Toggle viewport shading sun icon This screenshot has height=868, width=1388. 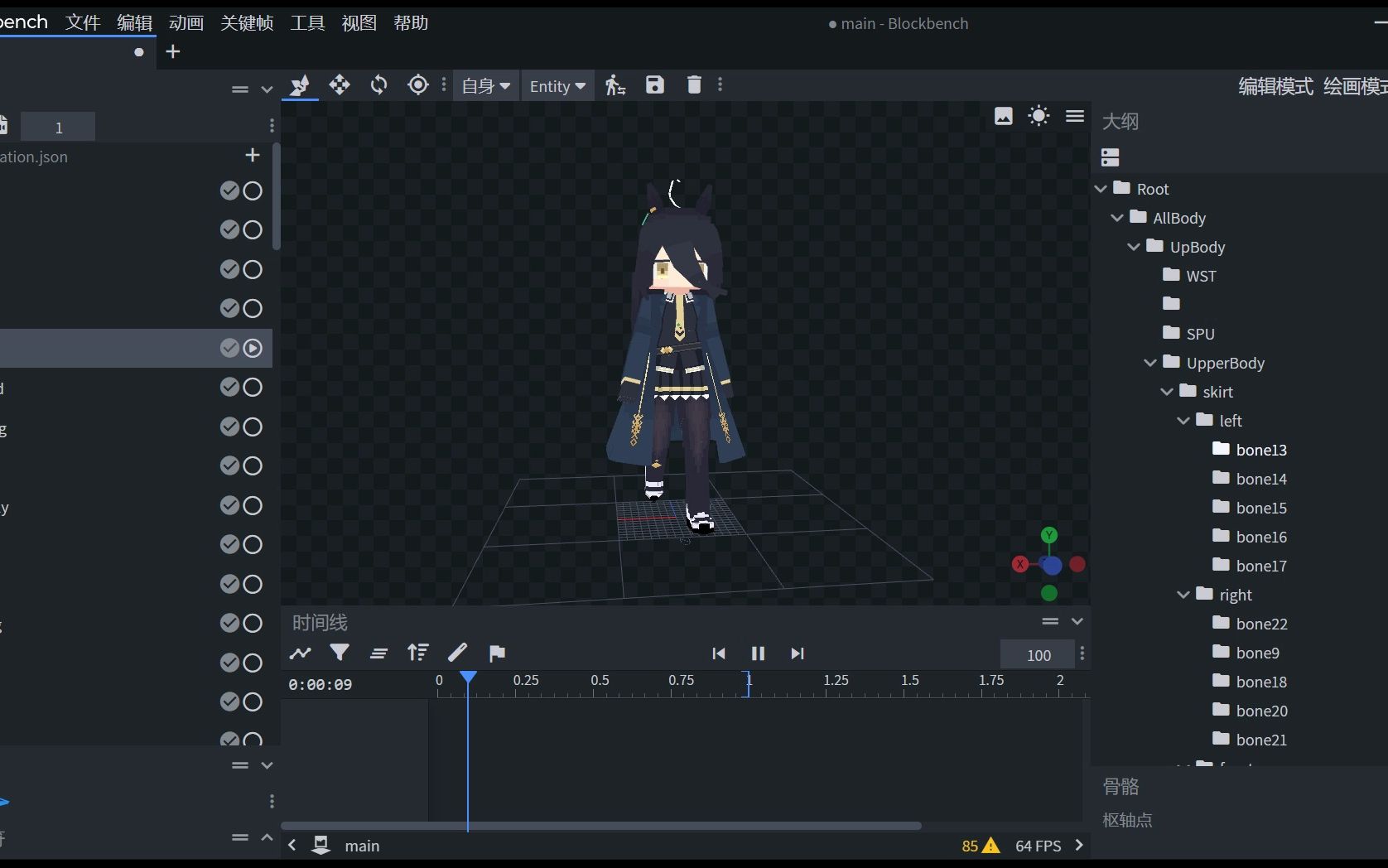[1039, 116]
